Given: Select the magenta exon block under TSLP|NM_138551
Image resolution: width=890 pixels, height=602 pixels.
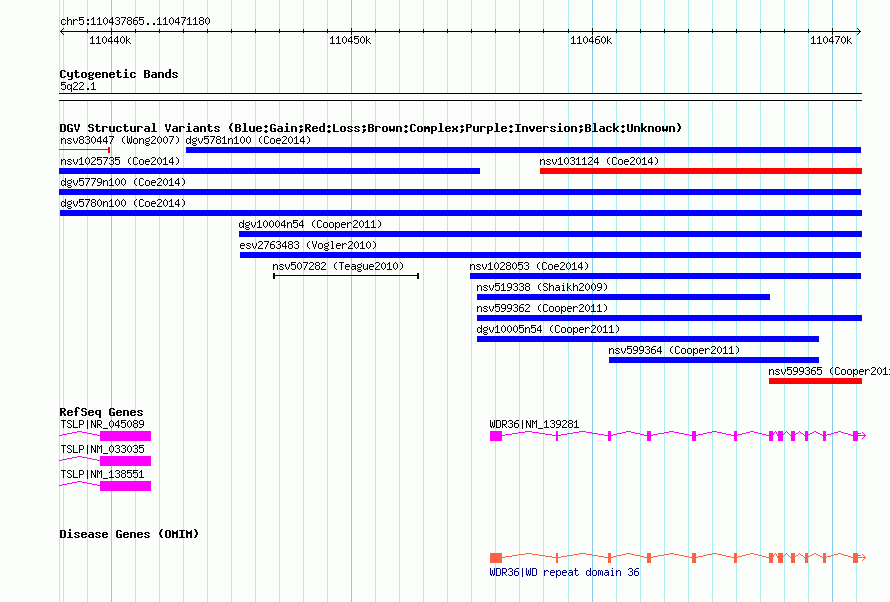Looking at the screenshot, I should 125,486.
